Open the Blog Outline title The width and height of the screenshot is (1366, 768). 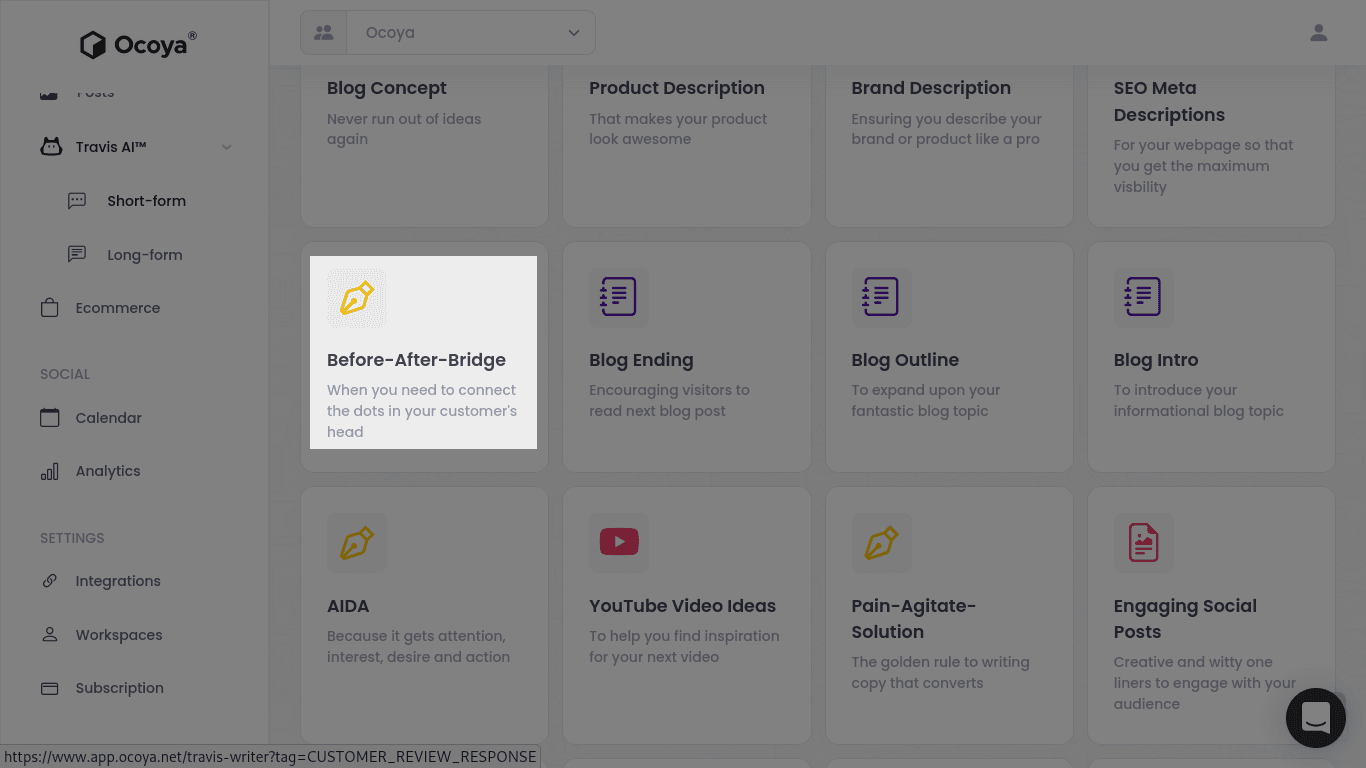(x=905, y=360)
